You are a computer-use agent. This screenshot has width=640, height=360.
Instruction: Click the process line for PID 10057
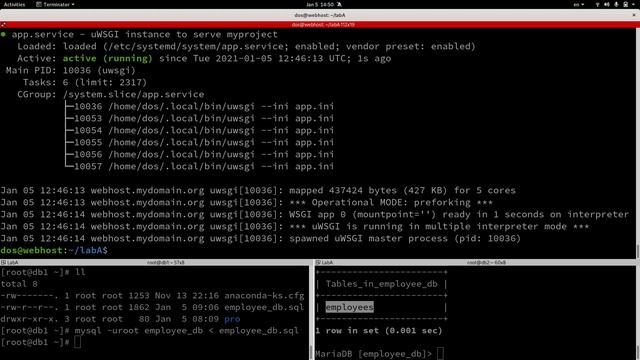(200, 166)
